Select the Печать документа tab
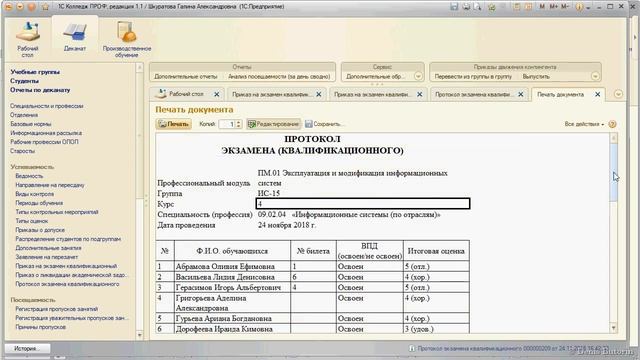The height and width of the screenshot is (360, 640). (x=568, y=94)
